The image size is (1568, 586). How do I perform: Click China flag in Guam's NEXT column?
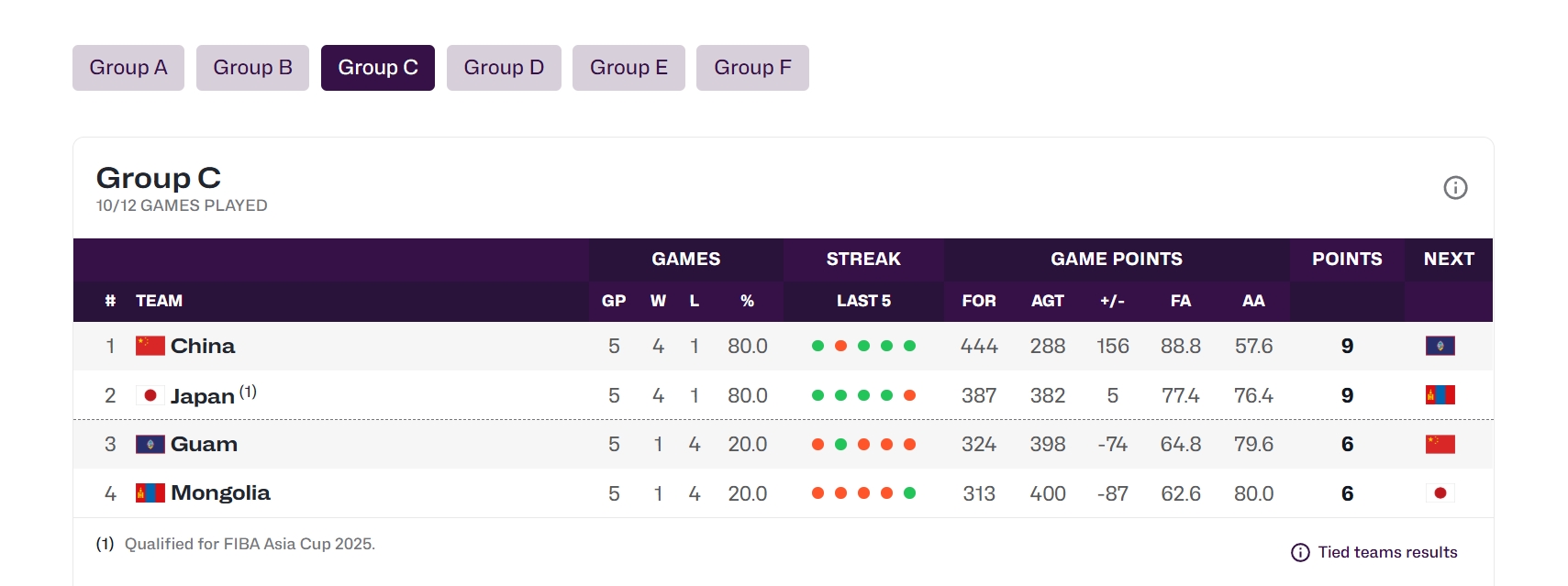(1440, 445)
